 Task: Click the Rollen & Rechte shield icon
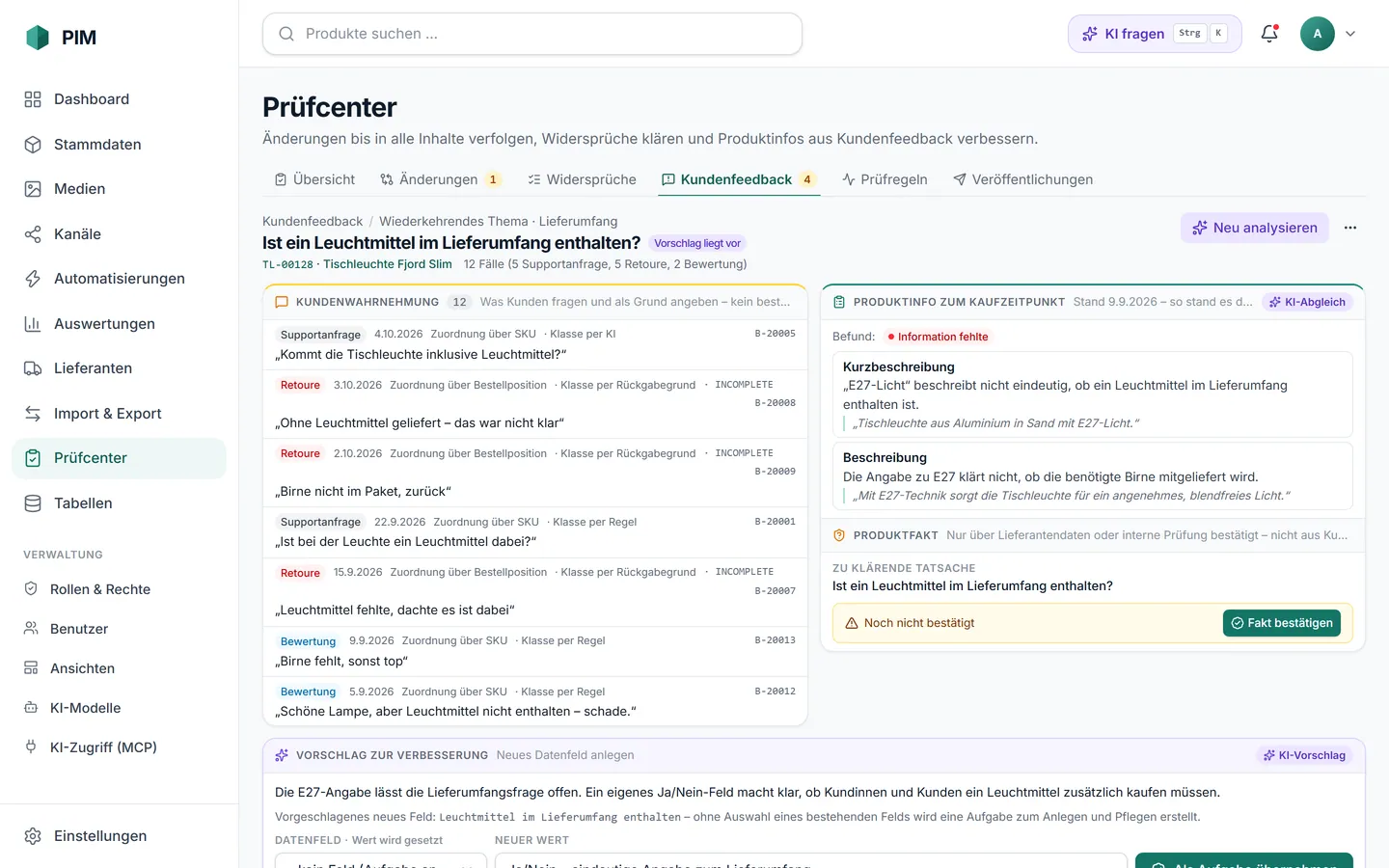(31, 589)
